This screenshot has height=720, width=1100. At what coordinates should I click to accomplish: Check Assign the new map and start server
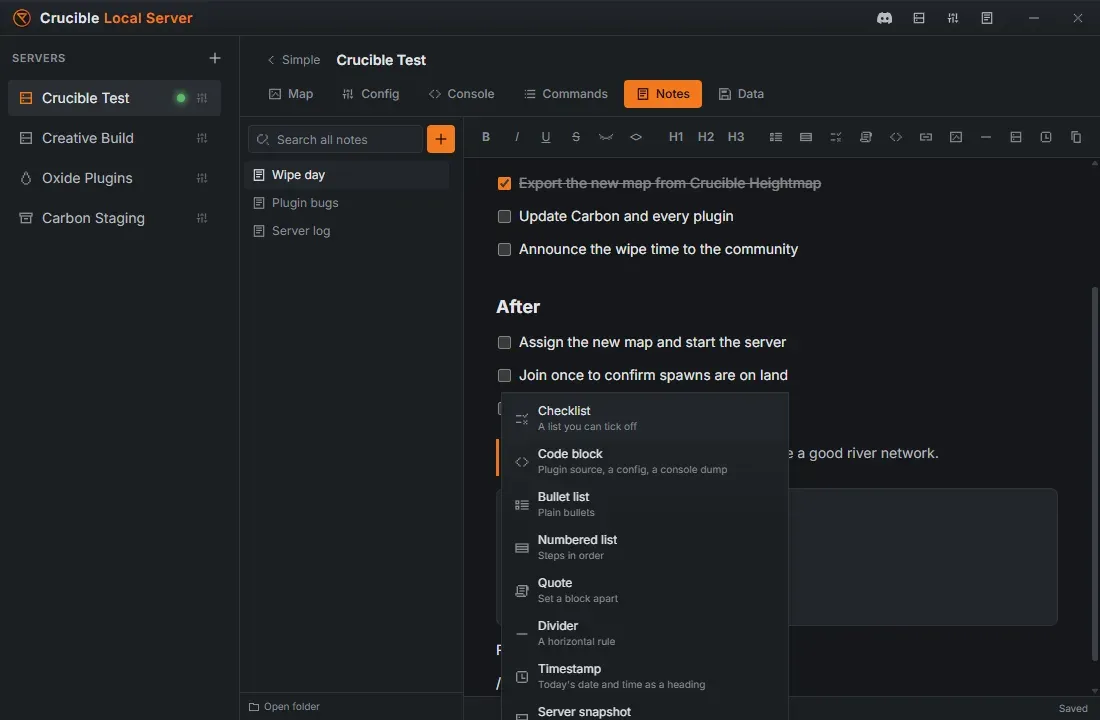pos(504,342)
